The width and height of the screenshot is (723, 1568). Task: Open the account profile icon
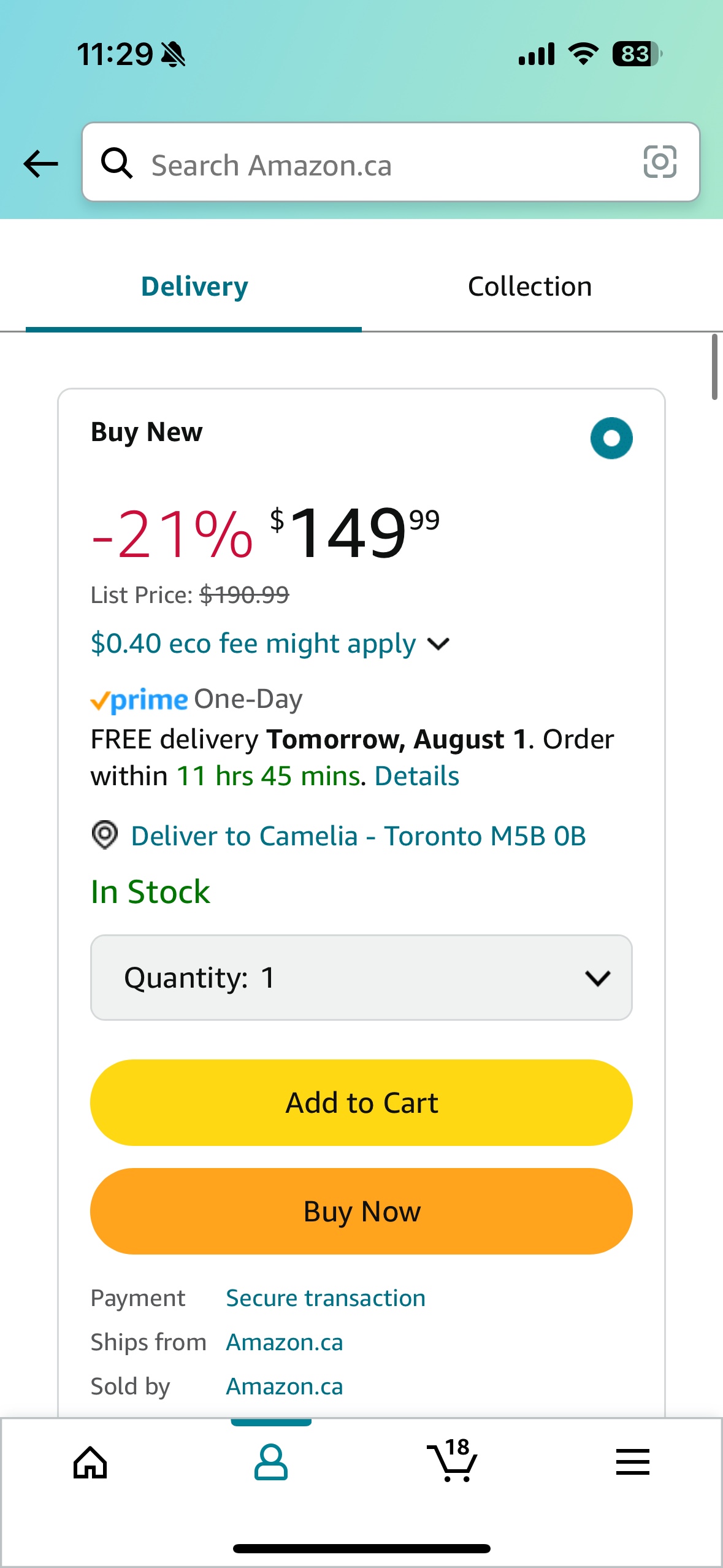pyautogui.click(x=270, y=1462)
